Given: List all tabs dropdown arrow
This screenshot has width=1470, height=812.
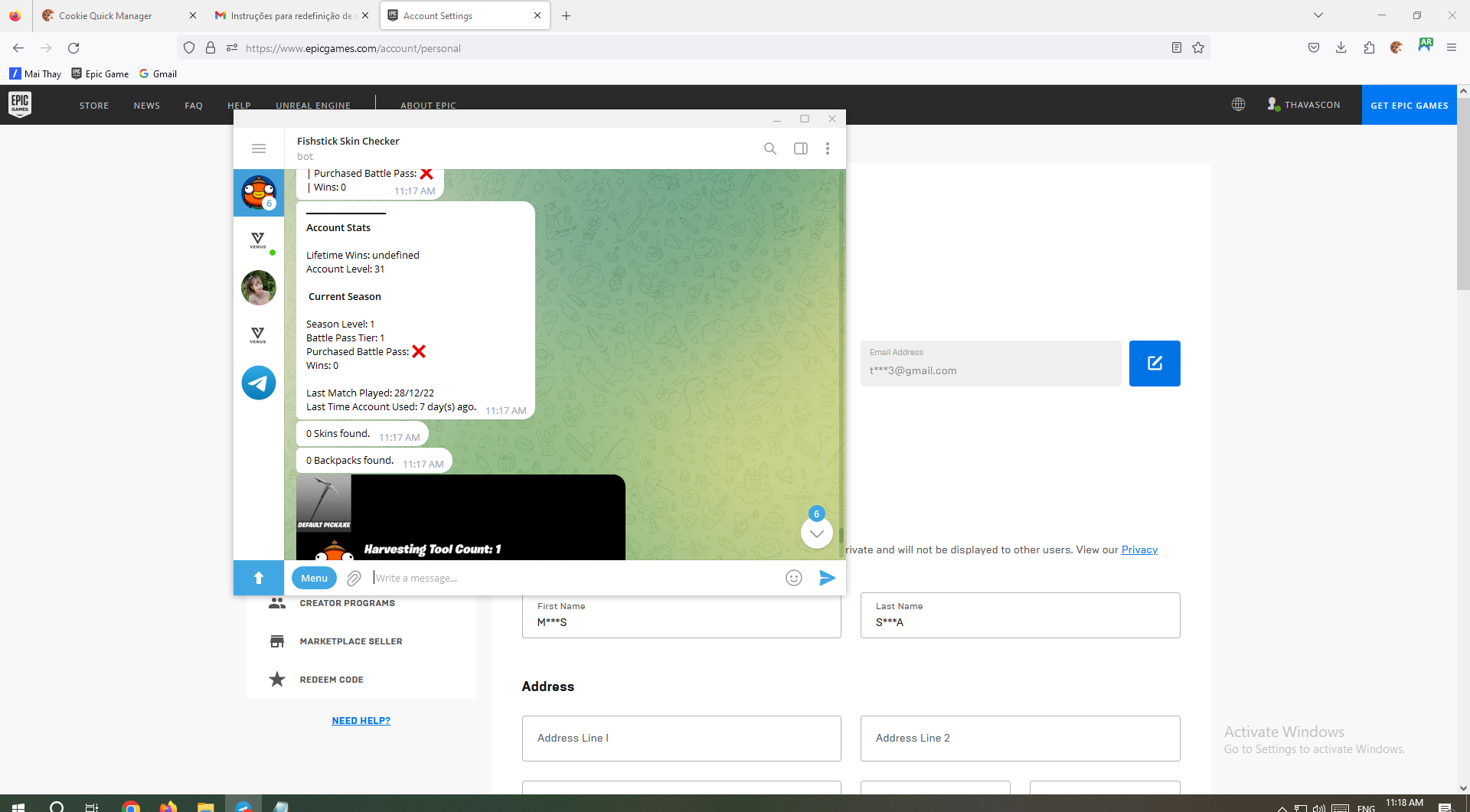Looking at the screenshot, I should [x=1318, y=15].
